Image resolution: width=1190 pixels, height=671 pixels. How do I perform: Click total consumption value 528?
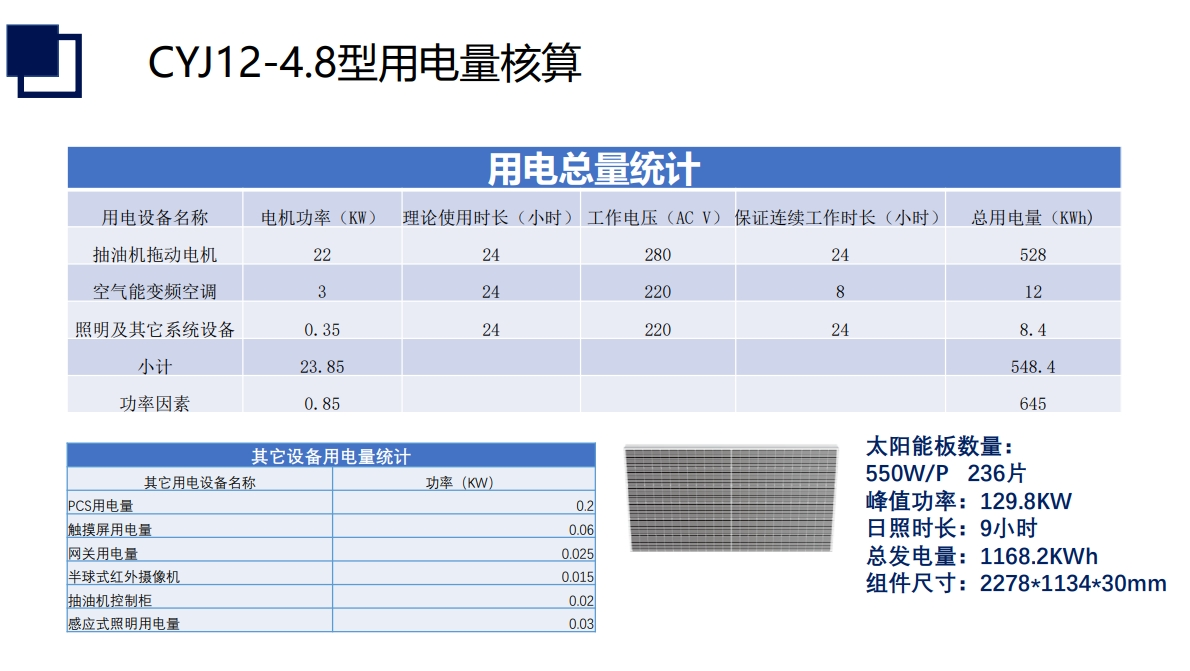(x=1033, y=255)
